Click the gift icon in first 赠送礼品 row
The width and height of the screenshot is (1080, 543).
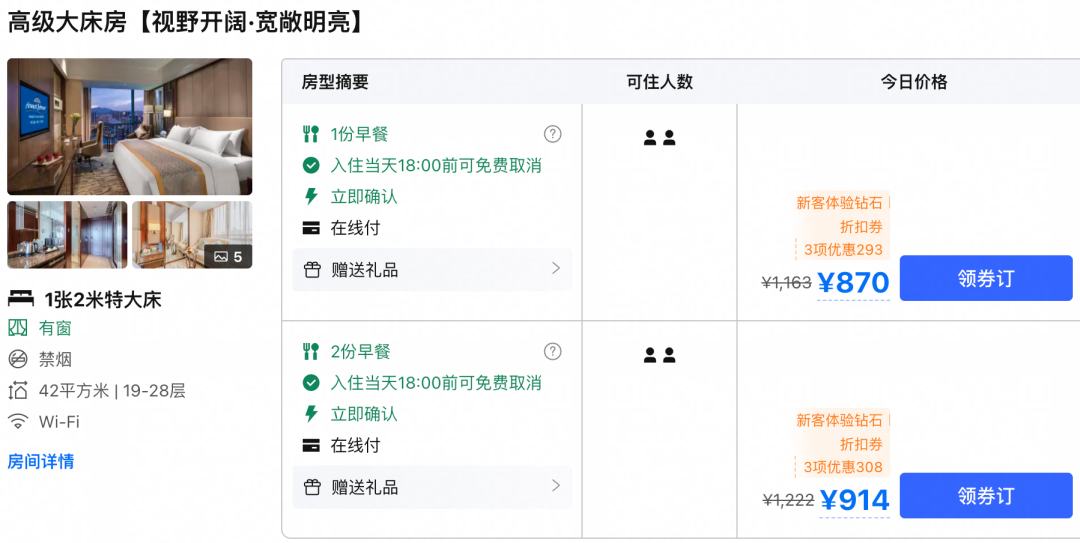pyautogui.click(x=312, y=269)
